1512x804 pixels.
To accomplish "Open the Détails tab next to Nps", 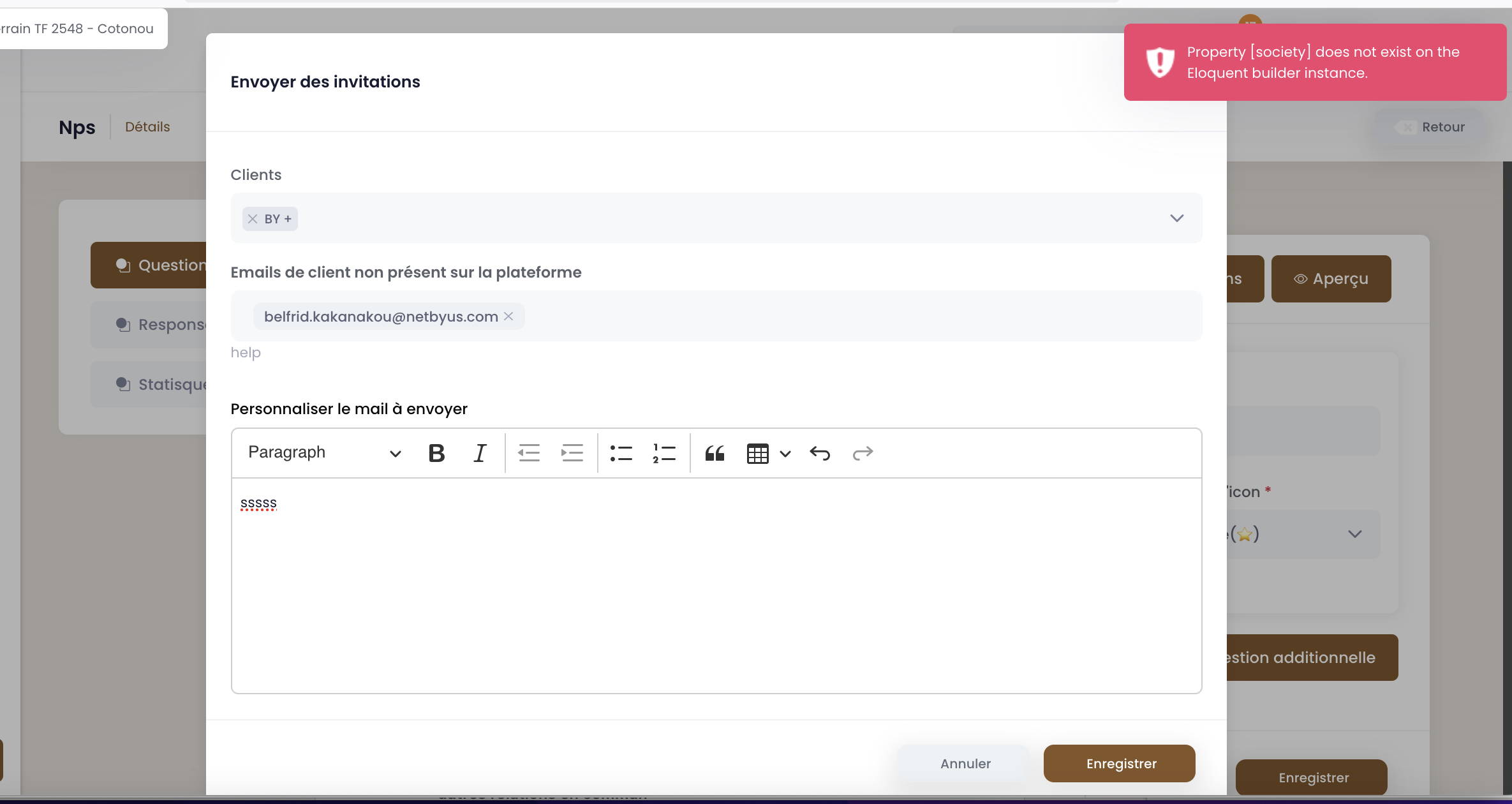I will (x=147, y=126).
